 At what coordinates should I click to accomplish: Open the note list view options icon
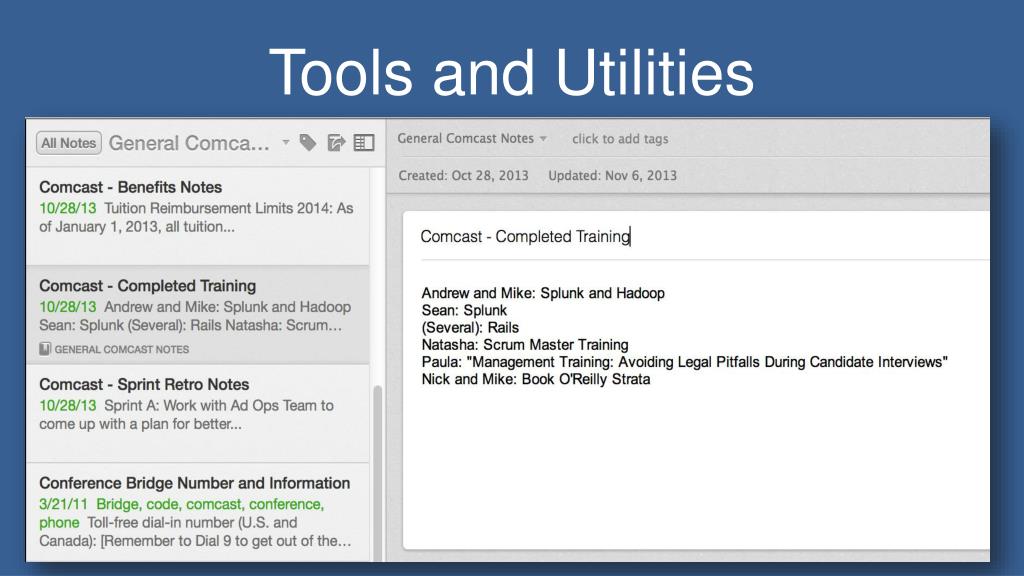click(x=363, y=143)
